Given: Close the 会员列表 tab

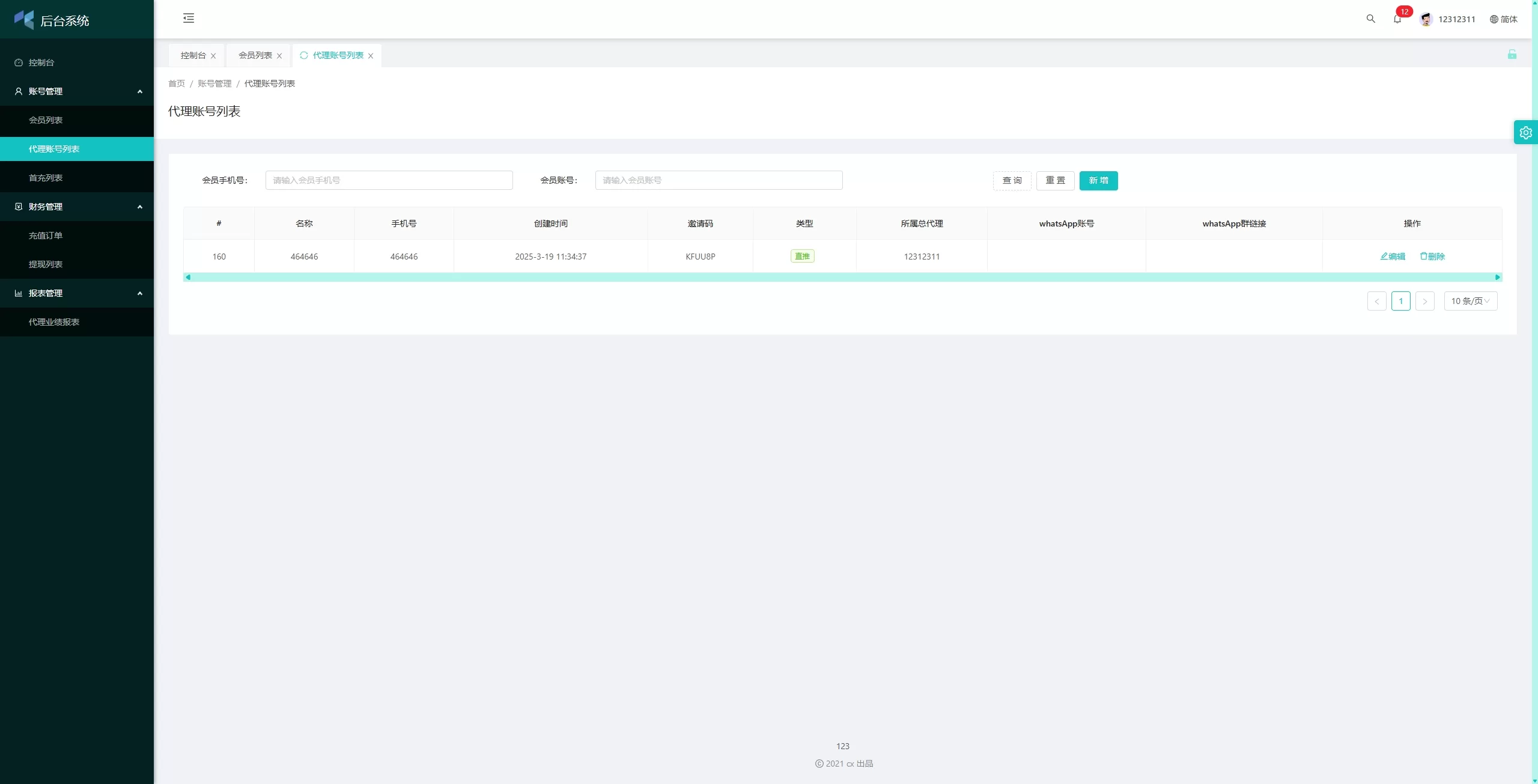Looking at the screenshot, I should (279, 56).
